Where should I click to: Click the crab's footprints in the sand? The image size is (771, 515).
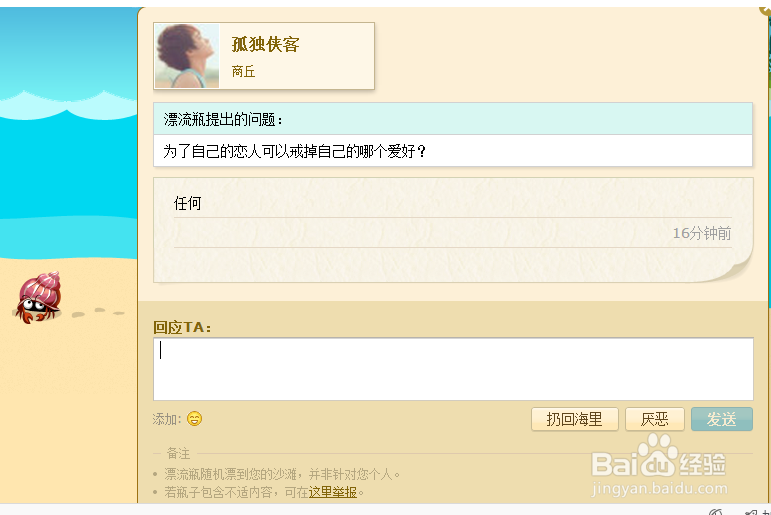click(98, 312)
